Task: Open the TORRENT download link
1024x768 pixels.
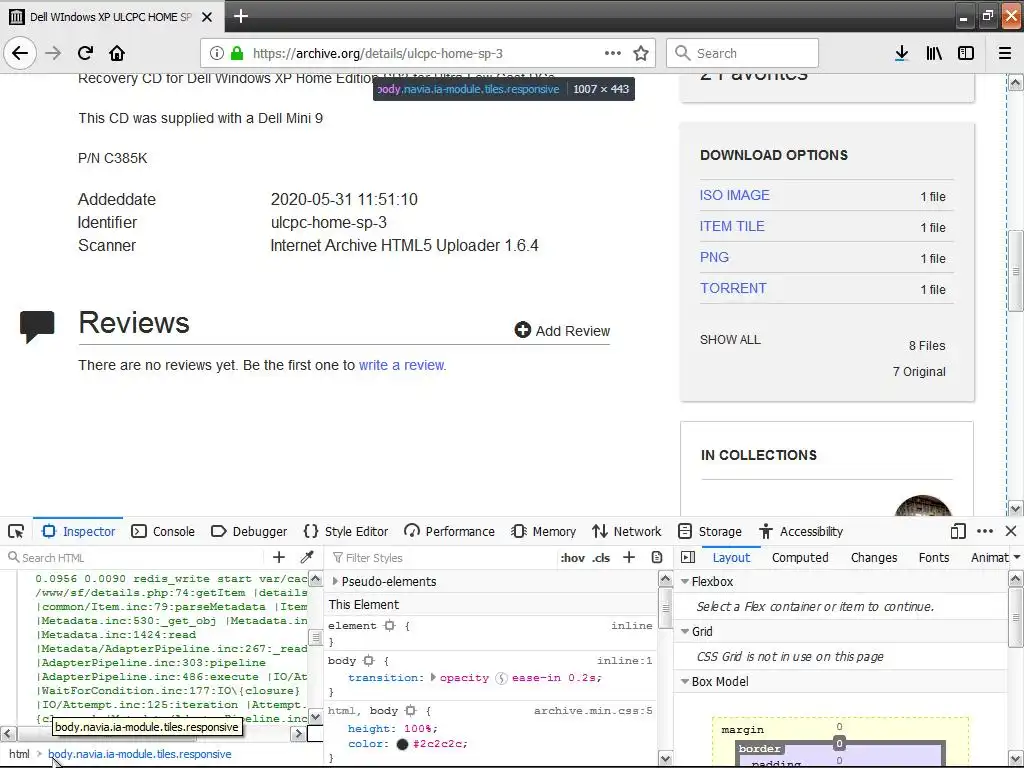Action: 733,288
